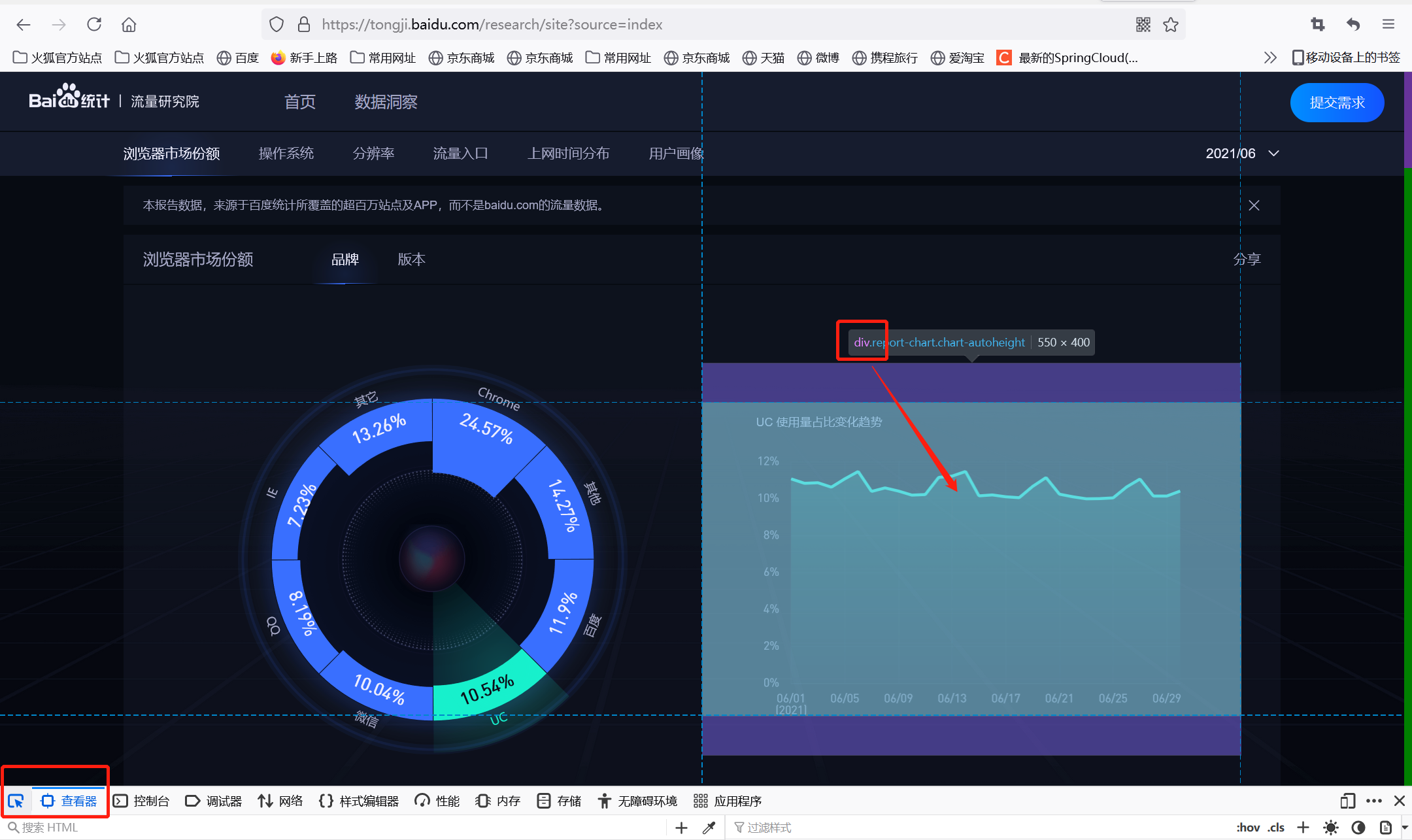Click the 分享 link
Screen dimensions: 1412x840
tap(1246, 260)
